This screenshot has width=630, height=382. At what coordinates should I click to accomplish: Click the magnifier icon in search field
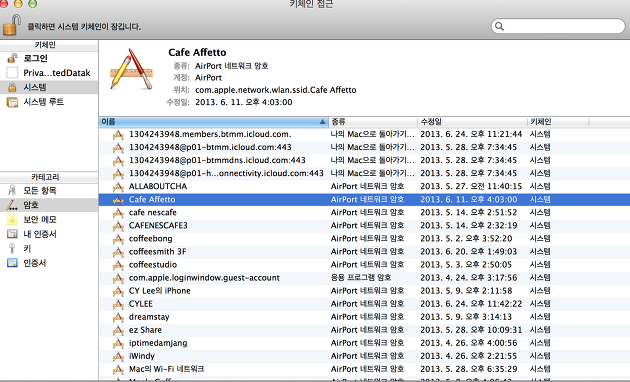click(x=499, y=26)
